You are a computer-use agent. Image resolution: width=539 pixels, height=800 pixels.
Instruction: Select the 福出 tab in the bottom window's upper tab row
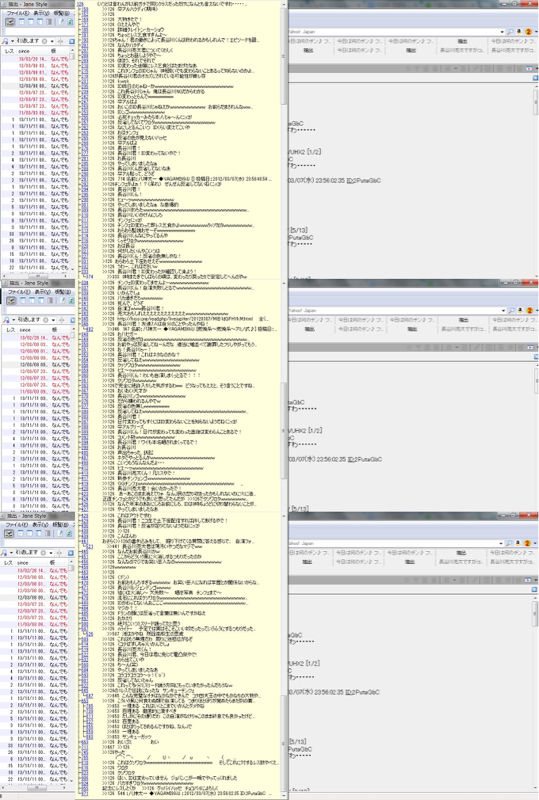pos(462,553)
